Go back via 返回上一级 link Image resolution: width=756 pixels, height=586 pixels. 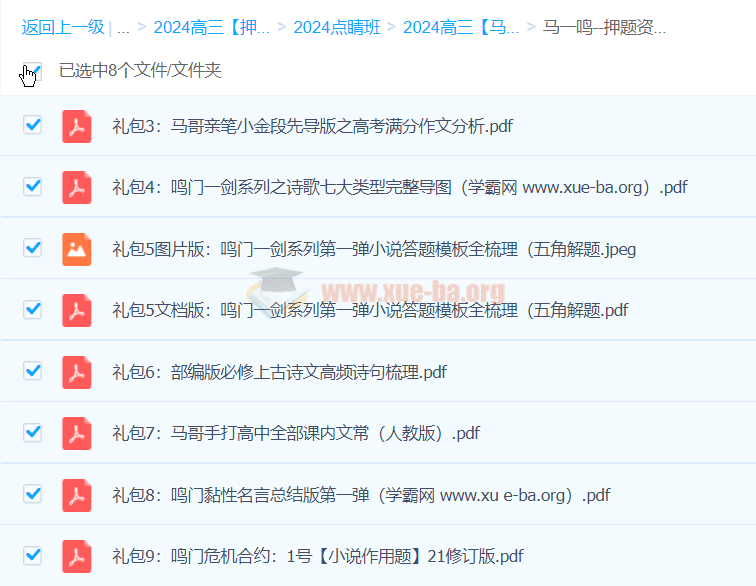coord(62,27)
